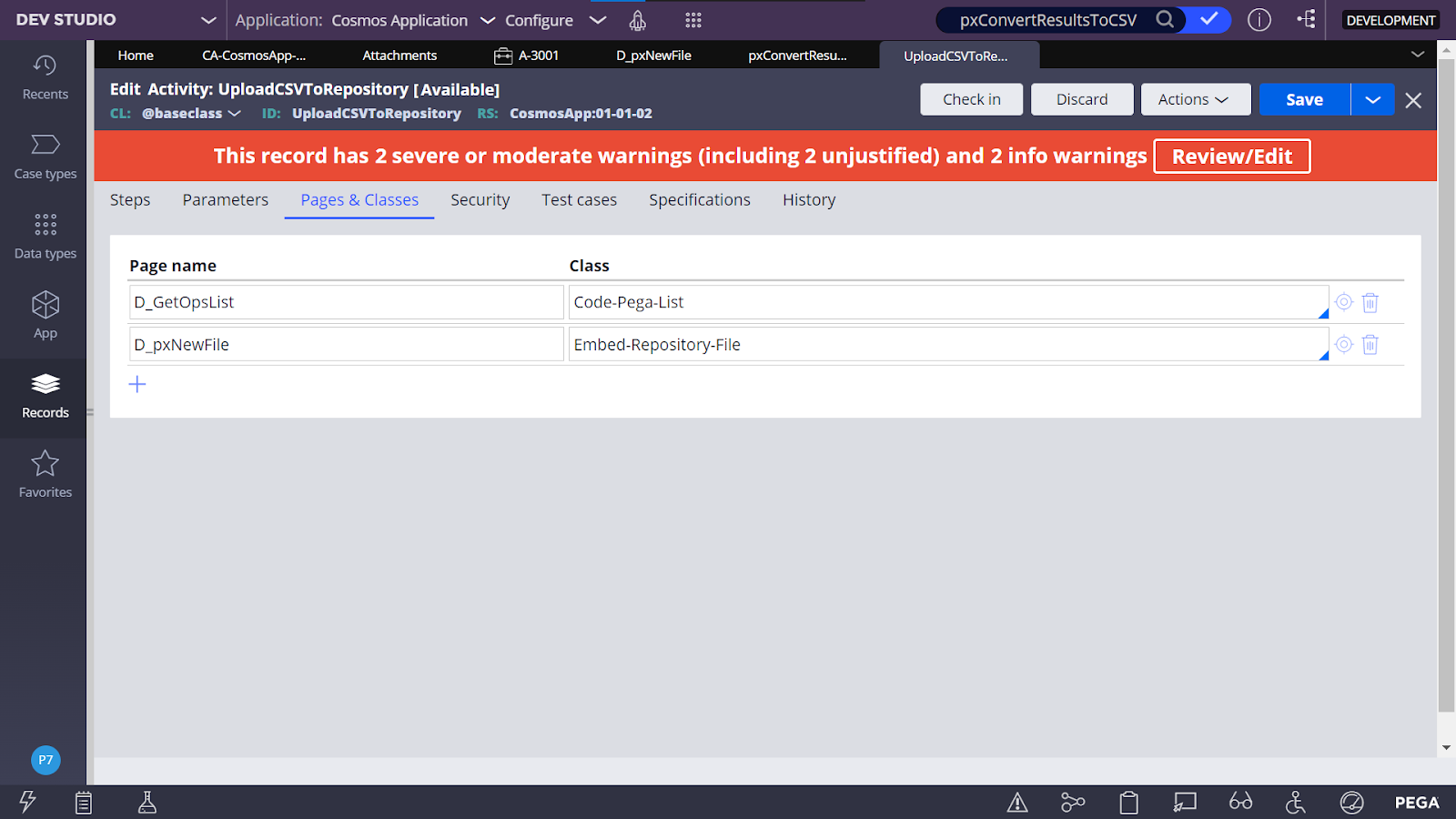Screen dimensions: 1456x819
Task: Delete the D_pxNewFile page row
Action: [x=1370, y=345]
